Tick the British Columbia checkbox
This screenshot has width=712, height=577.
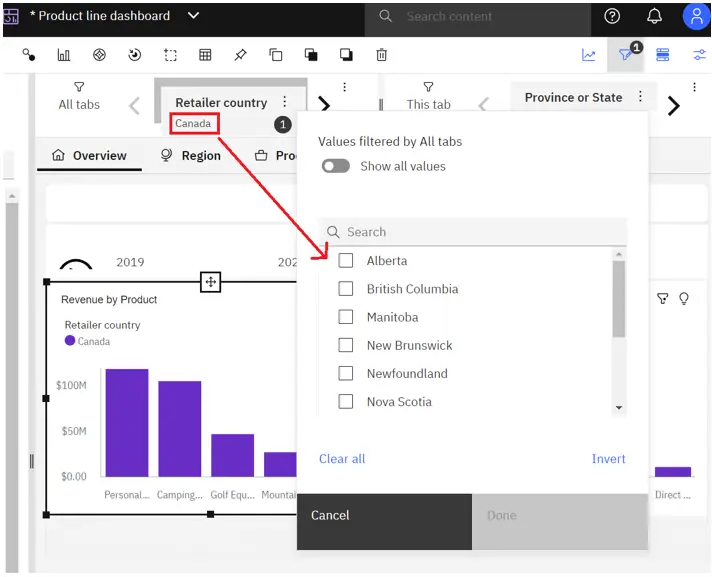pyautogui.click(x=346, y=289)
